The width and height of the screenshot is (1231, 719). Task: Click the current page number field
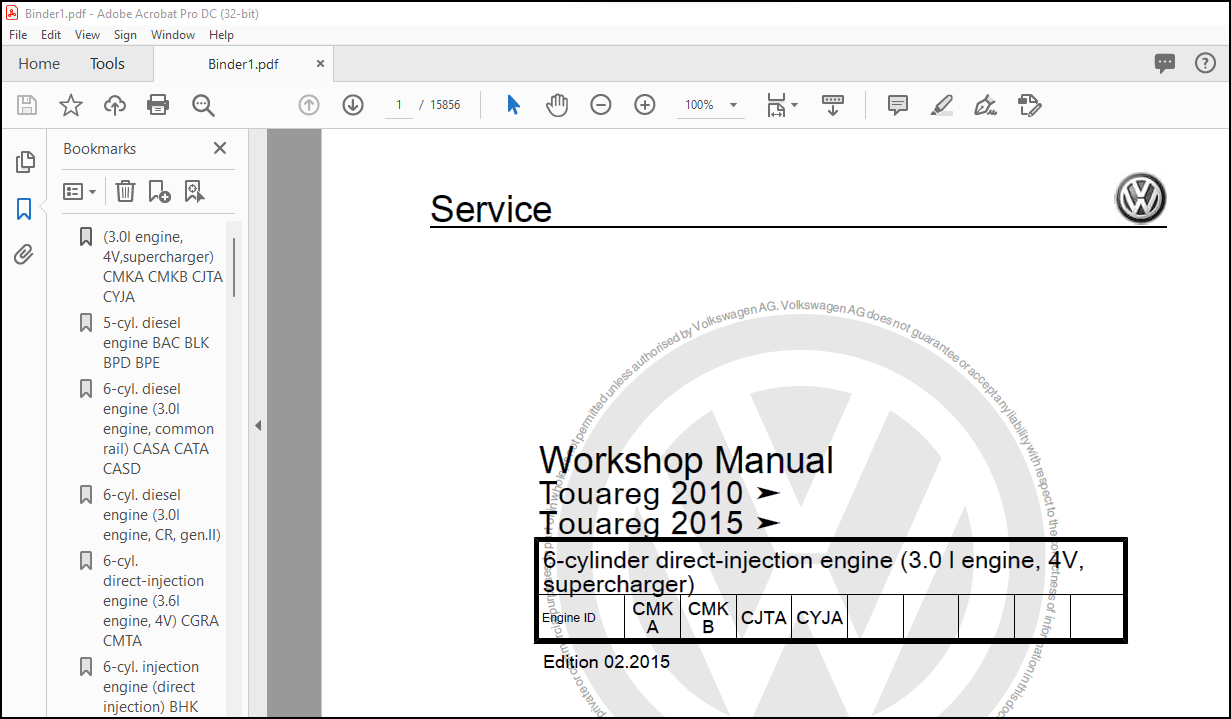(x=399, y=105)
